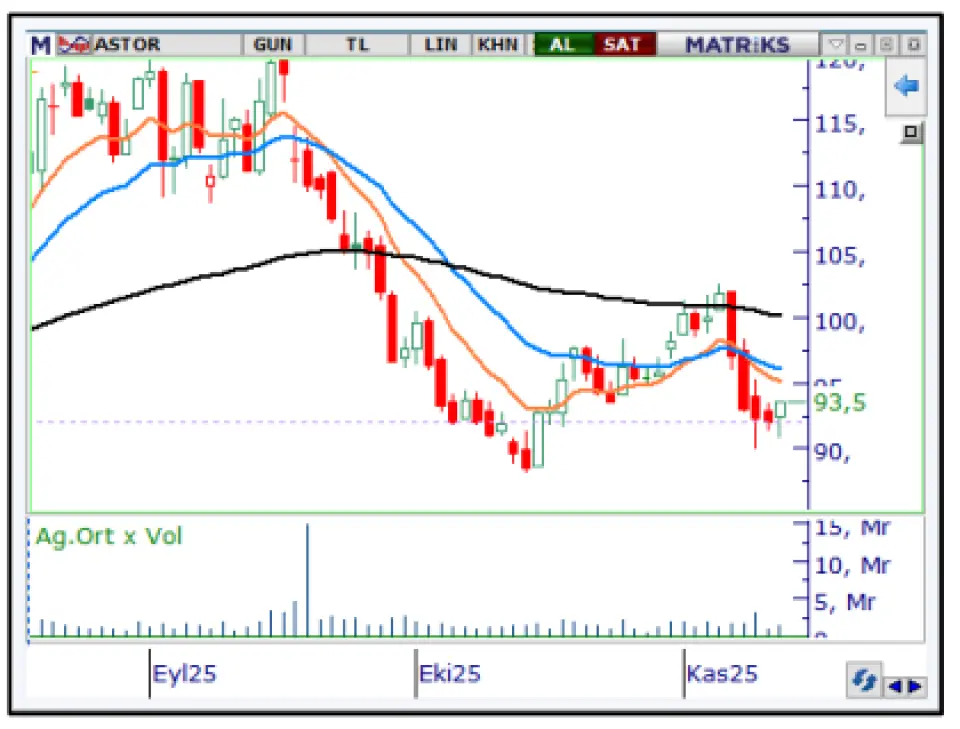The height and width of the screenshot is (729, 960).
Task: Open the TL currency selector
Action: click(x=357, y=45)
